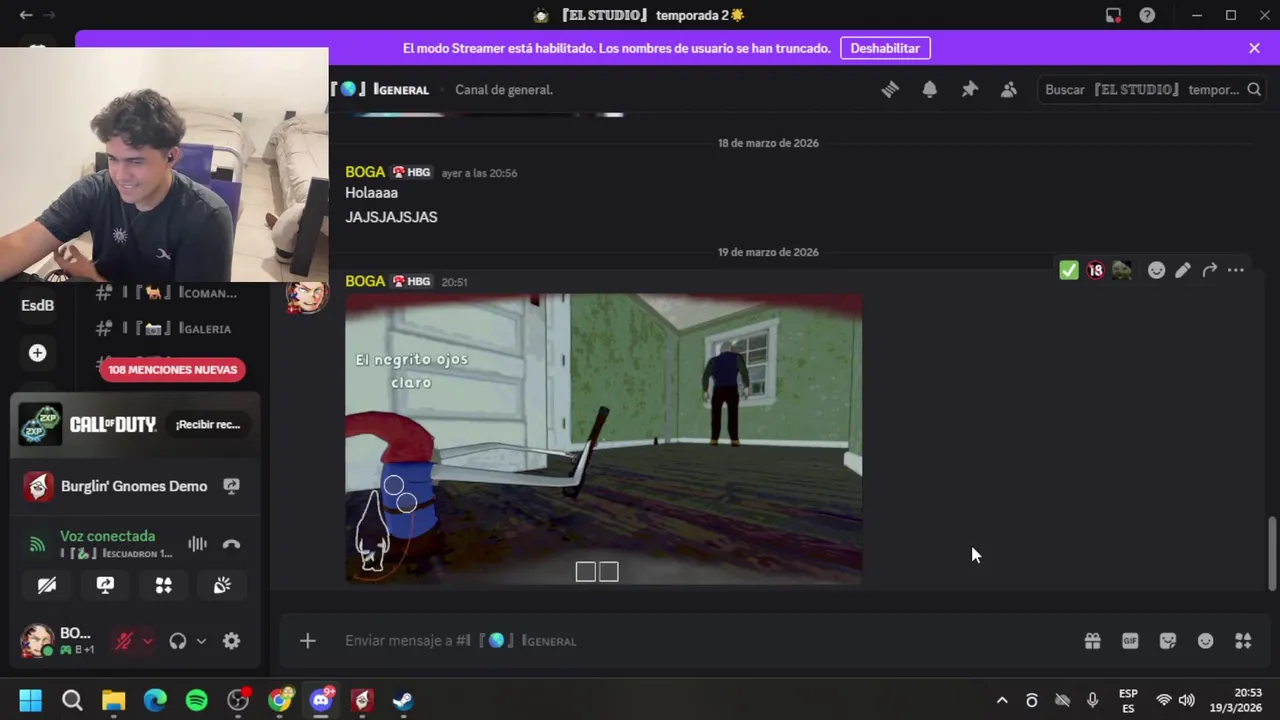Toggle the member list icon

click(1009, 89)
